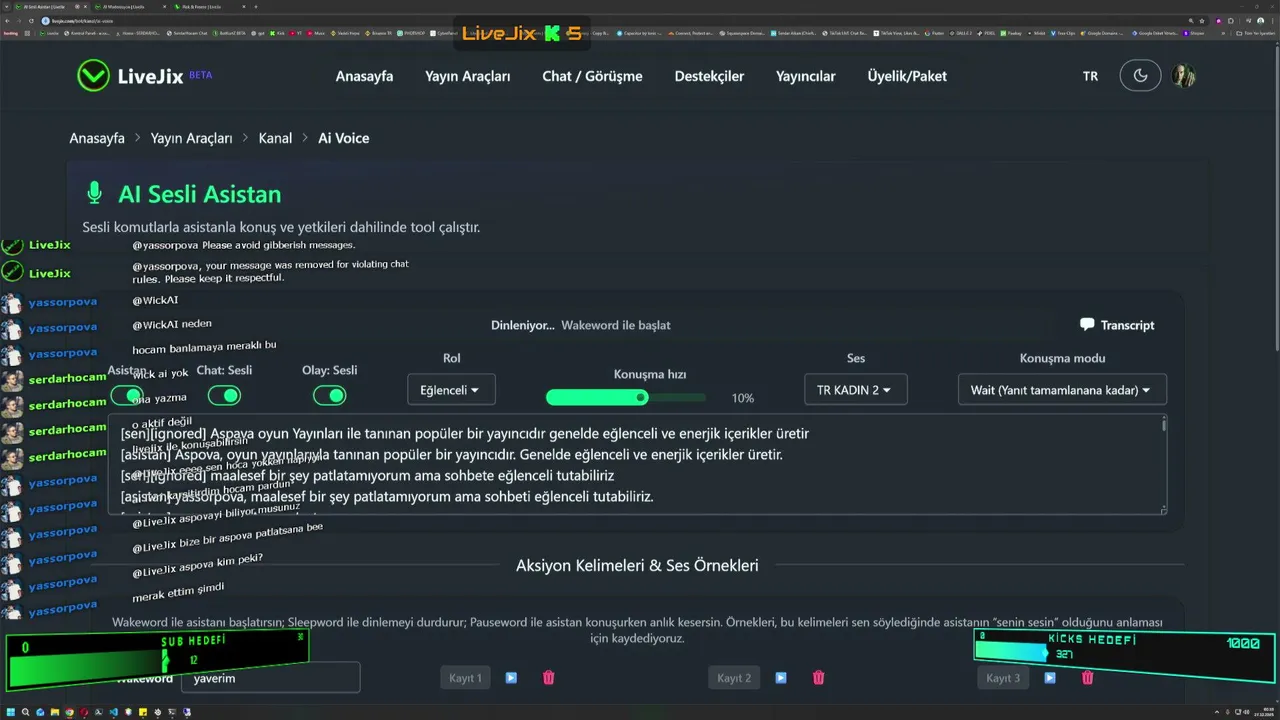Screen dimensions: 1280x720
Task: Toggle dark mode moon icon
Action: (1140, 76)
